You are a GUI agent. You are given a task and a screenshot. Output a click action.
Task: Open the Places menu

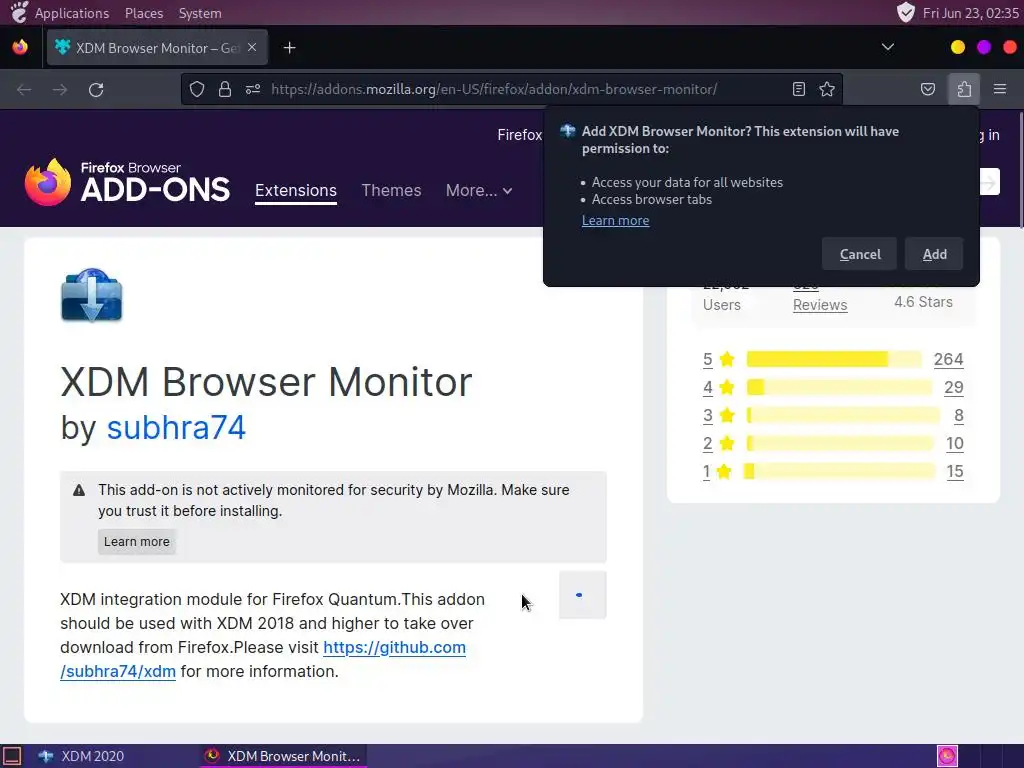click(144, 13)
